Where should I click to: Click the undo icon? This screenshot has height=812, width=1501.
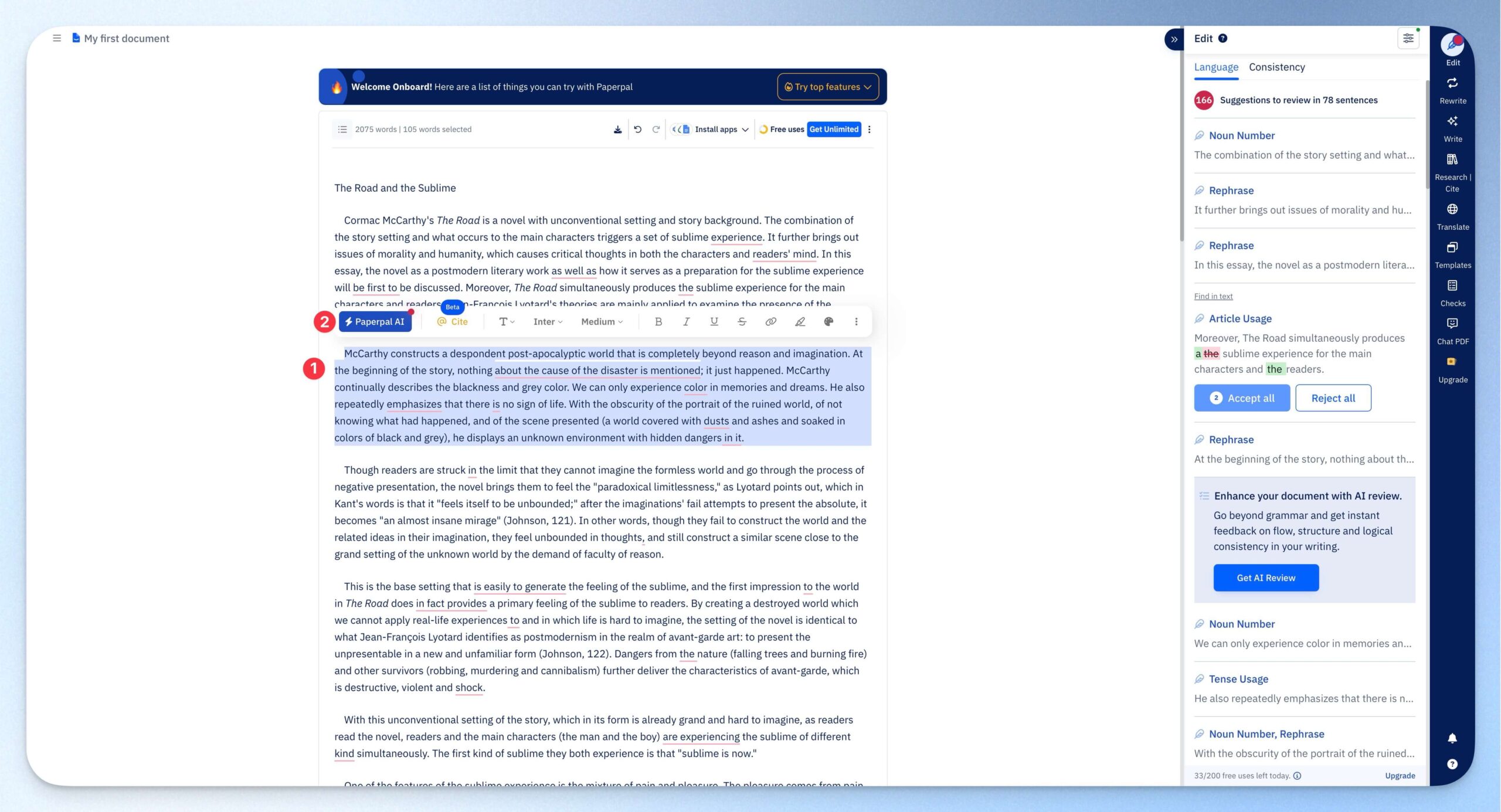coord(637,130)
